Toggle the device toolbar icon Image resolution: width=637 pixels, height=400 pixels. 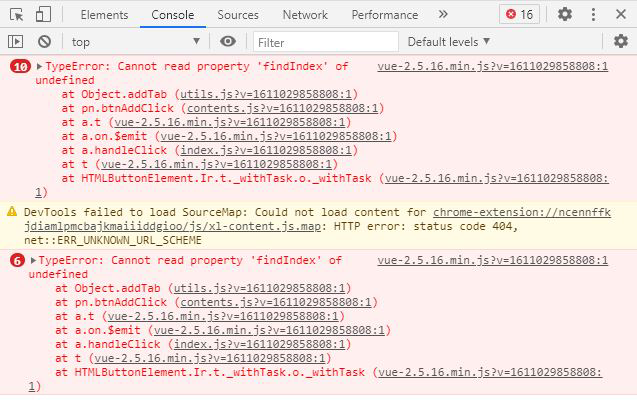pyautogui.click(x=43, y=15)
